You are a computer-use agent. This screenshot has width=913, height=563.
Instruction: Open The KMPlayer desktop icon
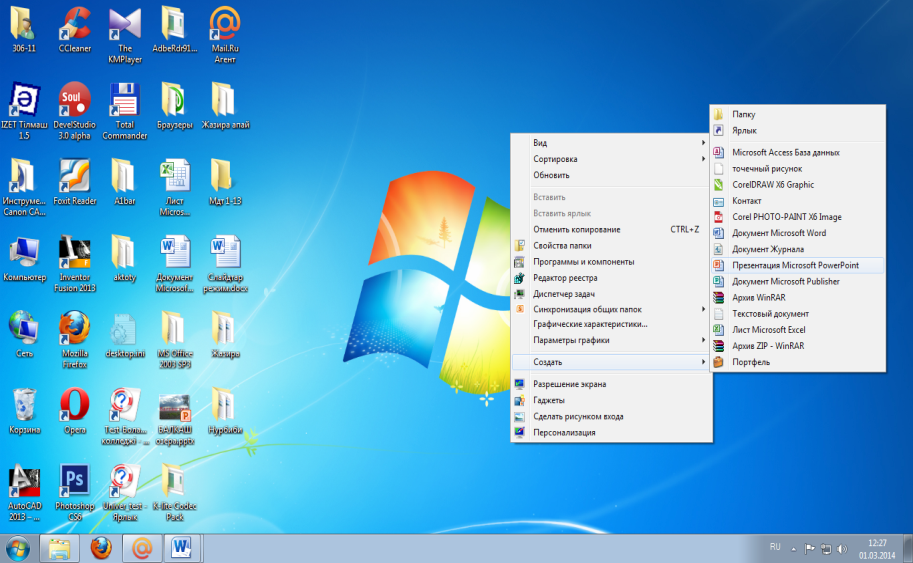124,23
